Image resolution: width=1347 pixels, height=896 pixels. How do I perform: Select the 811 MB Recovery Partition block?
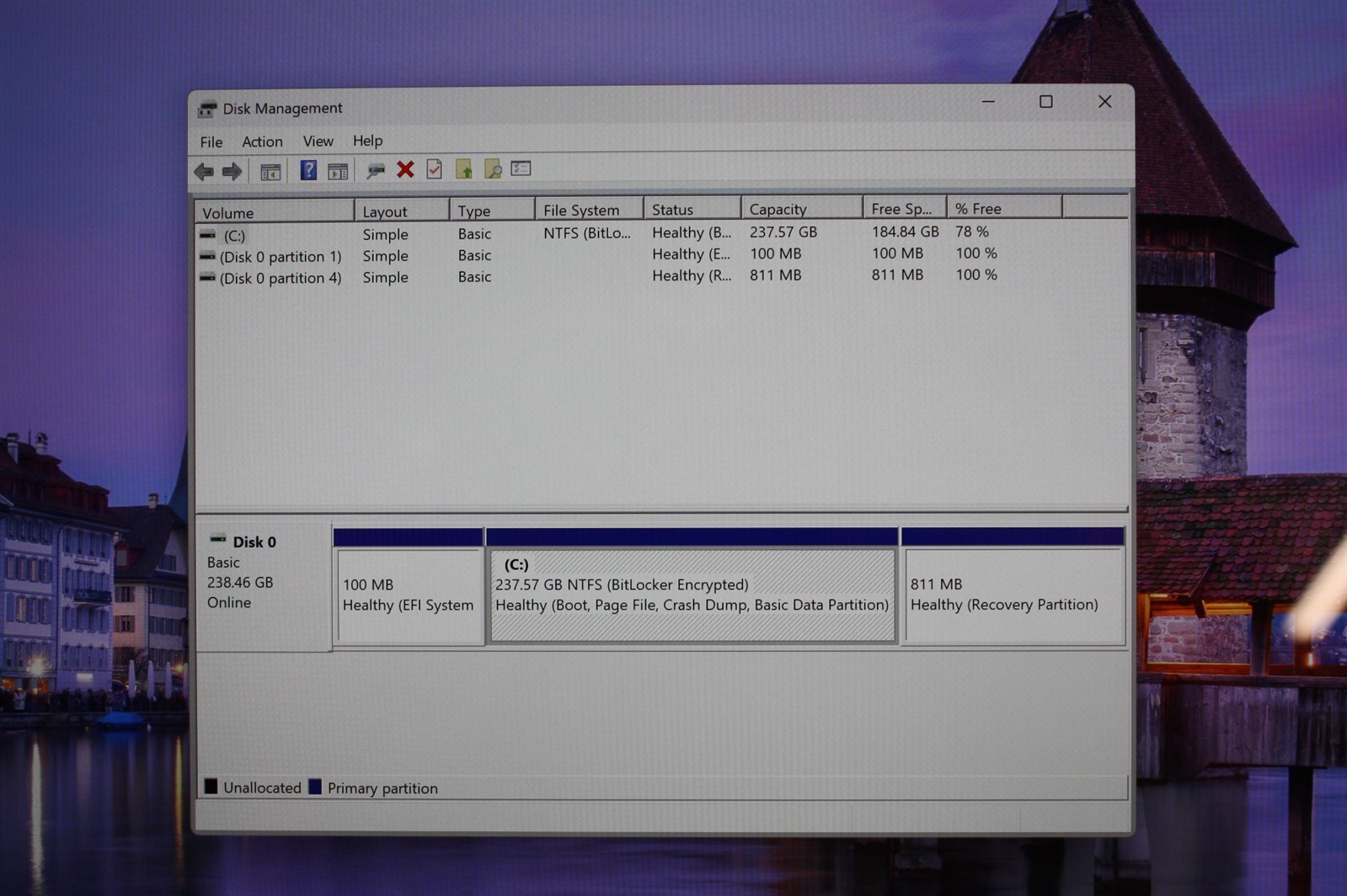(1013, 586)
